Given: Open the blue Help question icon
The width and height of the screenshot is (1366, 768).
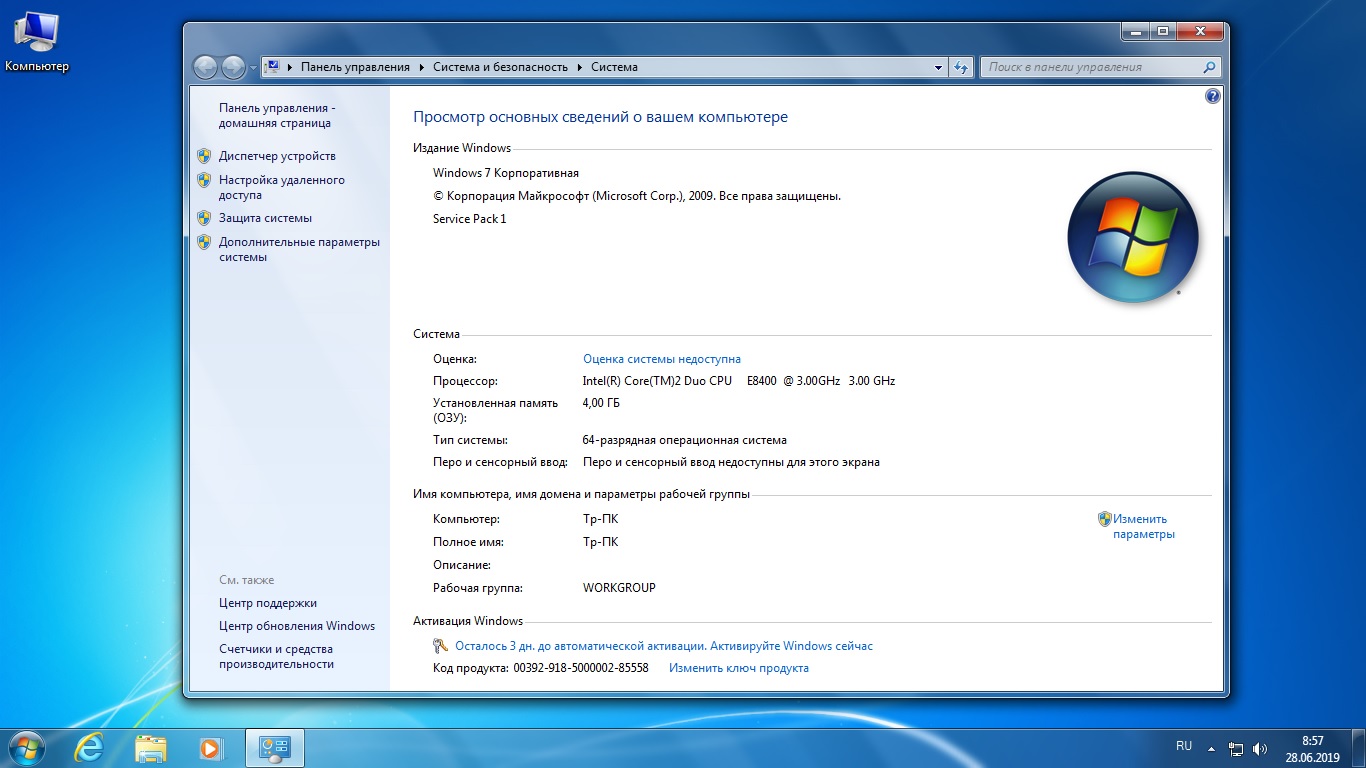Looking at the screenshot, I should [1213, 96].
